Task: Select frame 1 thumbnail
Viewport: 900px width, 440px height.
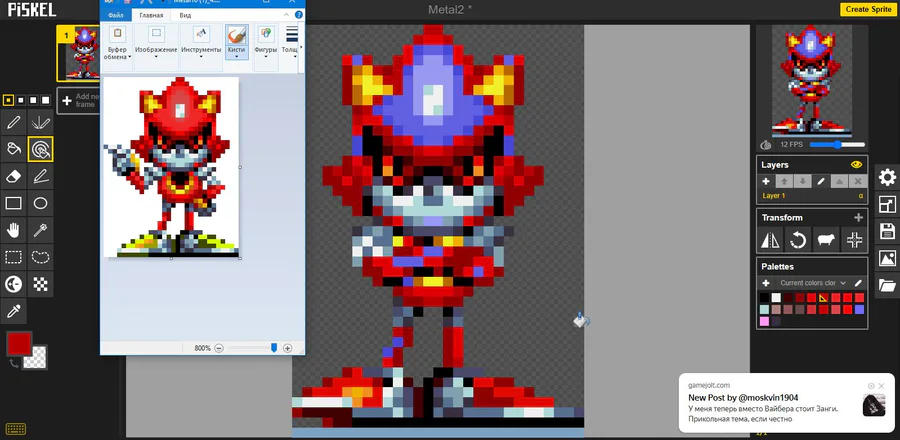Action: (x=79, y=53)
